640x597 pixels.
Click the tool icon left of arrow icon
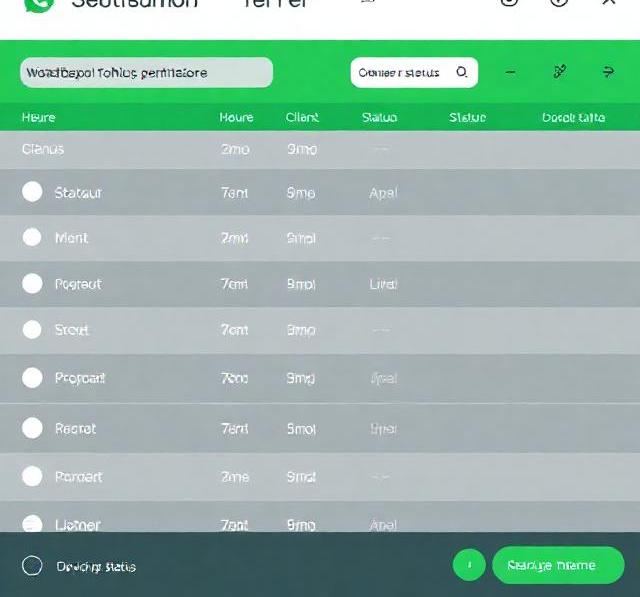(560, 71)
